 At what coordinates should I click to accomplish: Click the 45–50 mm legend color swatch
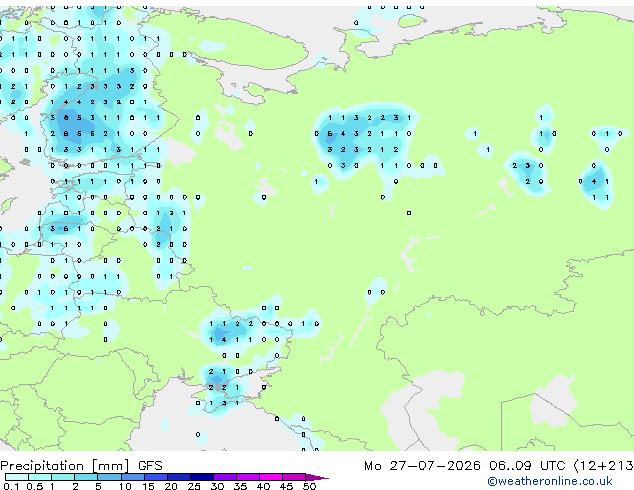[294, 477]
